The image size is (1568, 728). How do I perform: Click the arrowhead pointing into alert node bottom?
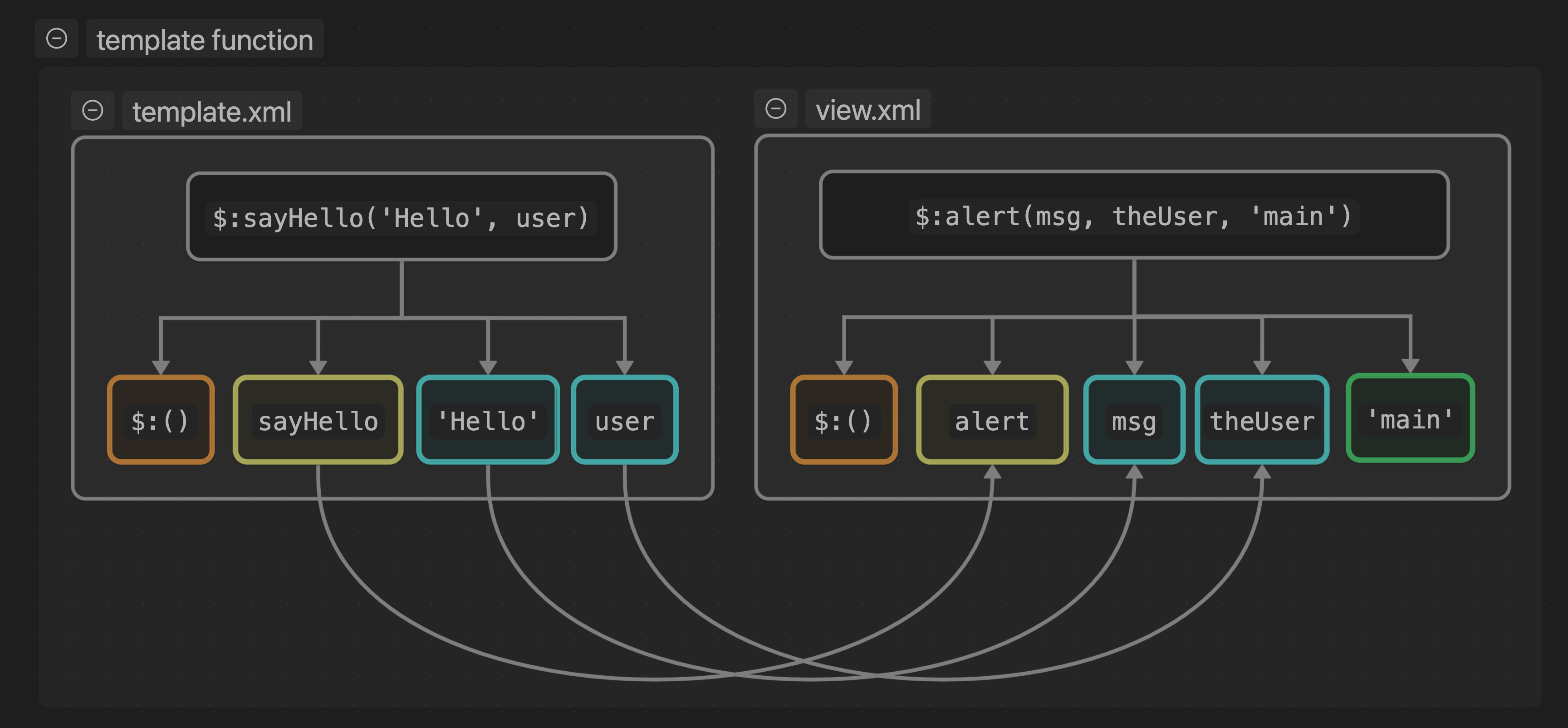pos(992,472)
